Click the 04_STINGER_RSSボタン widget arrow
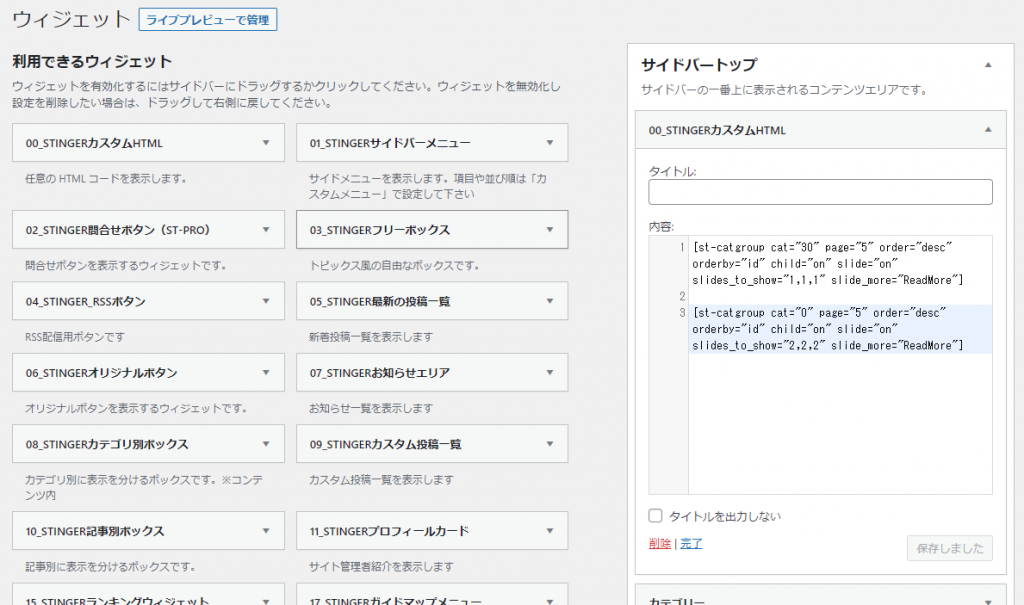 pos(265,301)
